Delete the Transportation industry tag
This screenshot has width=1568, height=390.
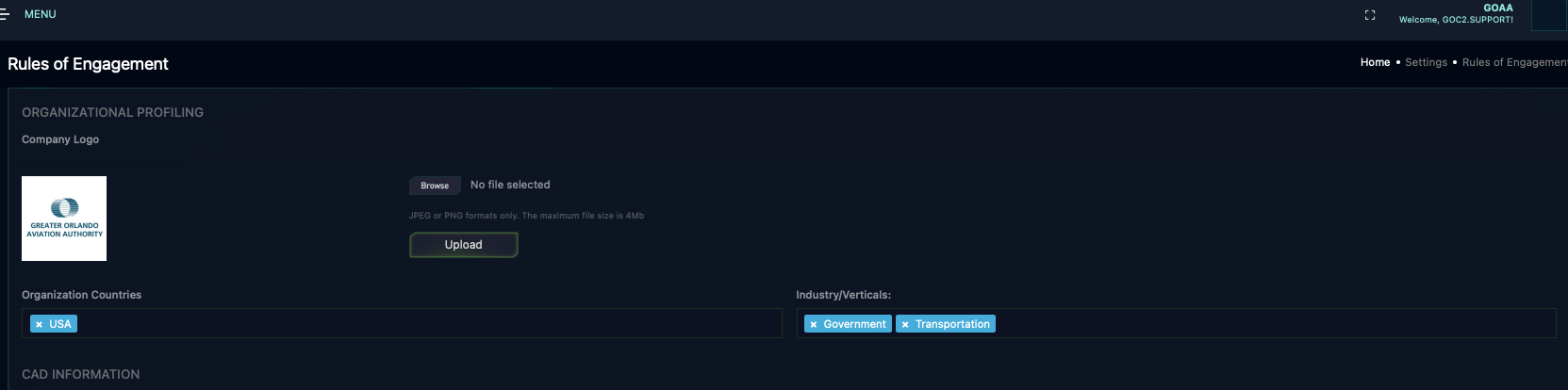tap(905, 324)
